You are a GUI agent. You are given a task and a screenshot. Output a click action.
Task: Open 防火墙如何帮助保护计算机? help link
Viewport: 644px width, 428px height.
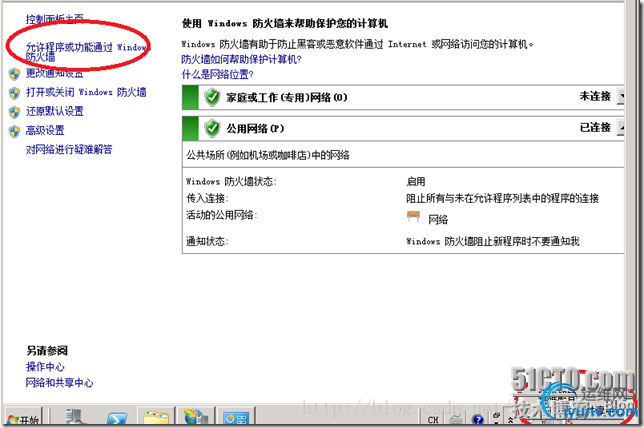tap(242, 60)
